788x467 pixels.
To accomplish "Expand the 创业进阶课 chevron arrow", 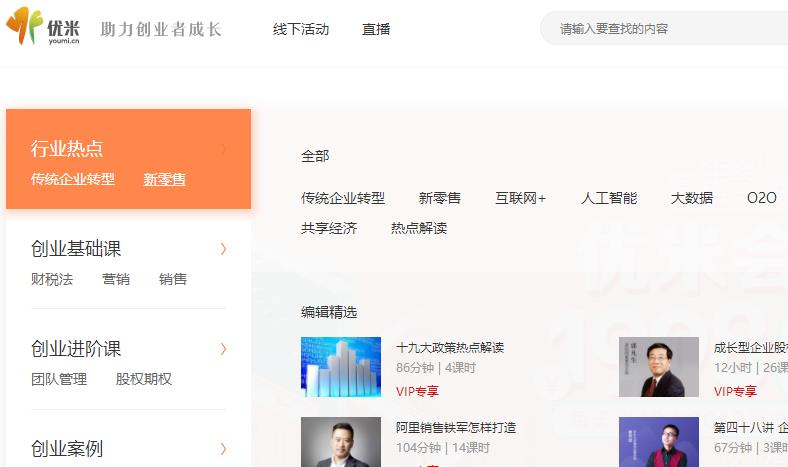I will pyautogui.click(x=224, y=349).
